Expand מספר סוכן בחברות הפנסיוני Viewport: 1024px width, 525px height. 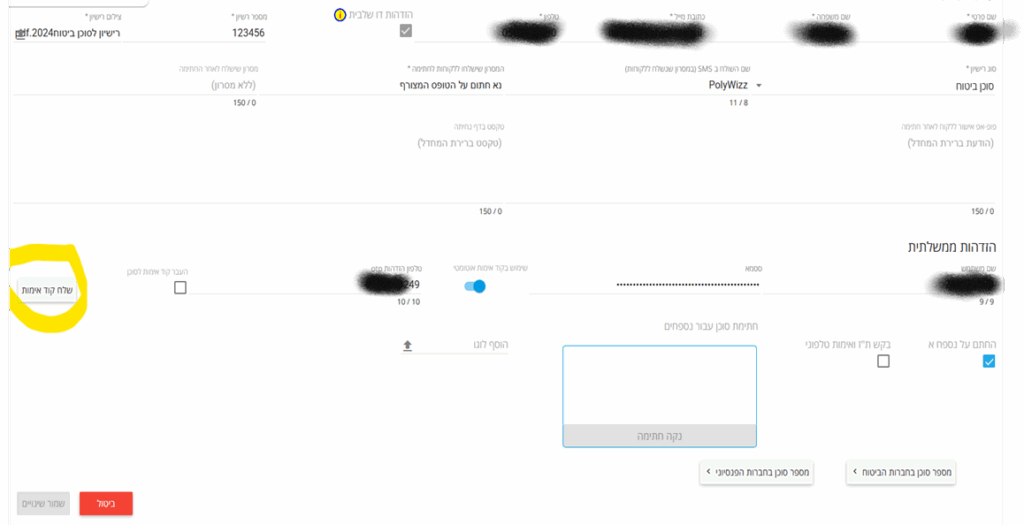pyautogui.click(x=756, y=471)
